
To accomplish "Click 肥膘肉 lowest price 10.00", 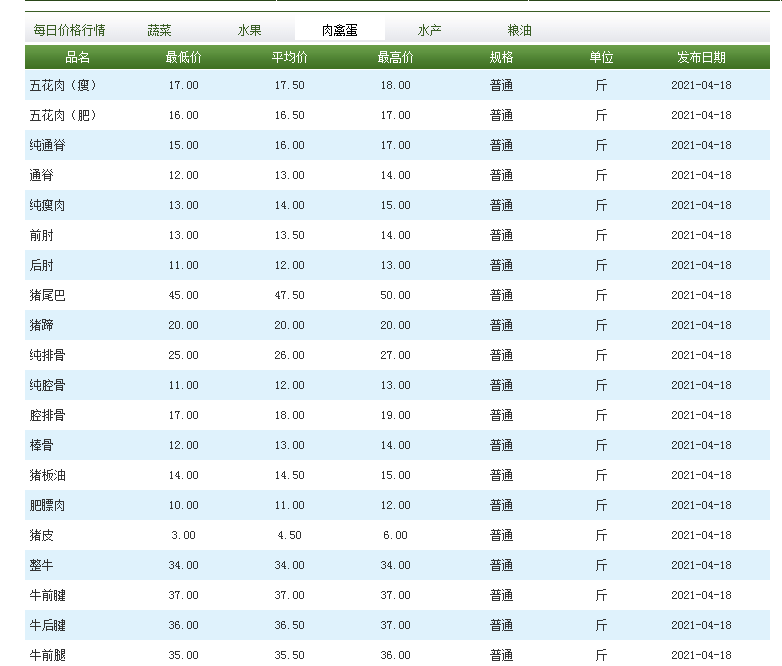I will click(x=184, y=505).
